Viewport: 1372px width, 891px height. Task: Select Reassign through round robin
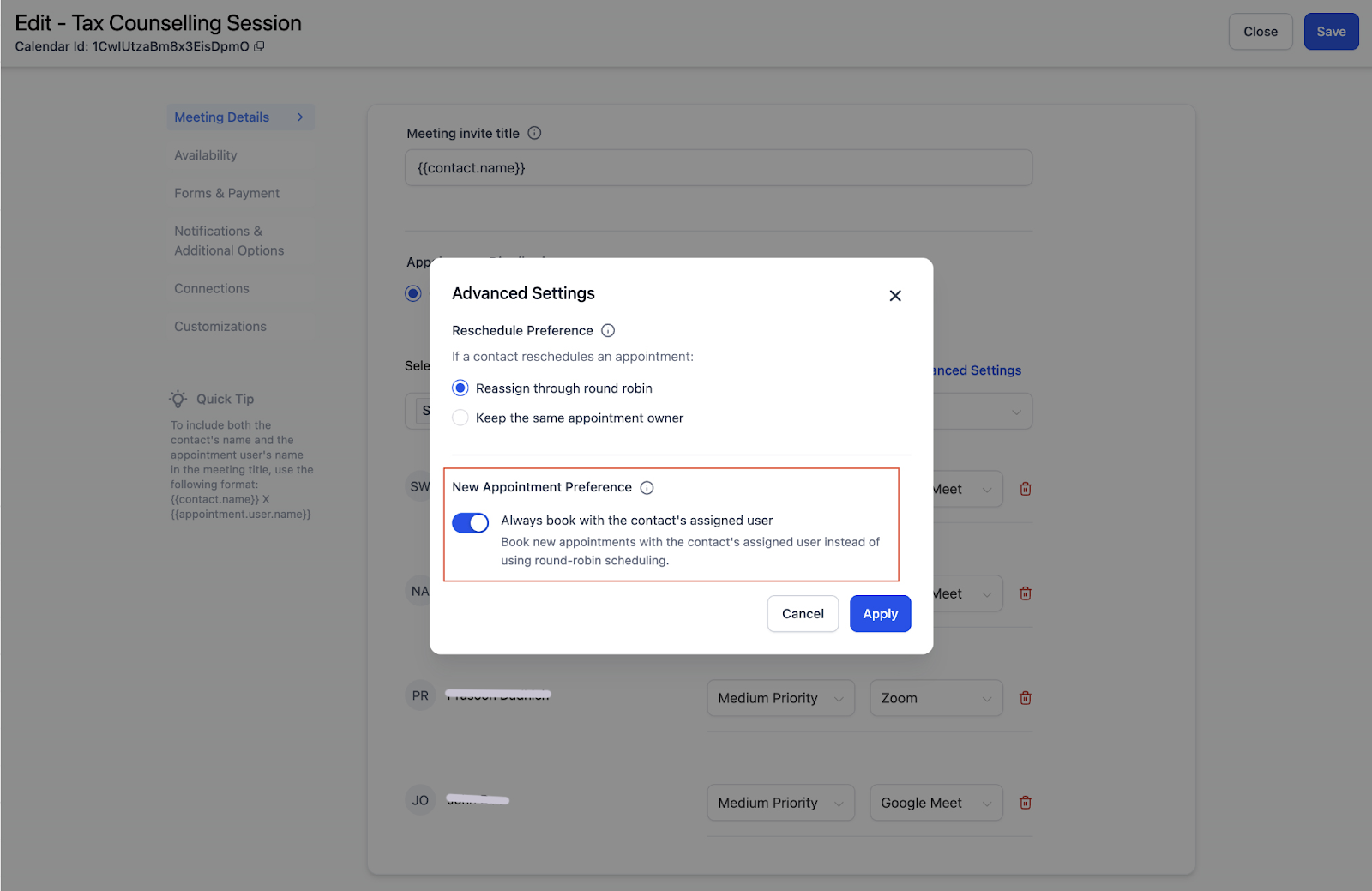460,388
